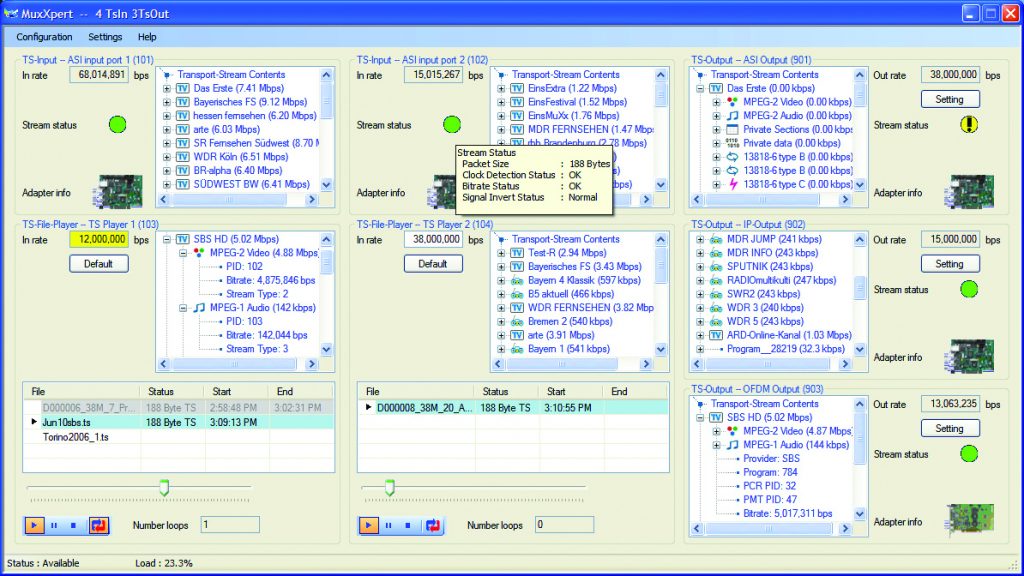1024x576 pixels.
Task: Play the file in TS Player 2
Action: [369, 525]
